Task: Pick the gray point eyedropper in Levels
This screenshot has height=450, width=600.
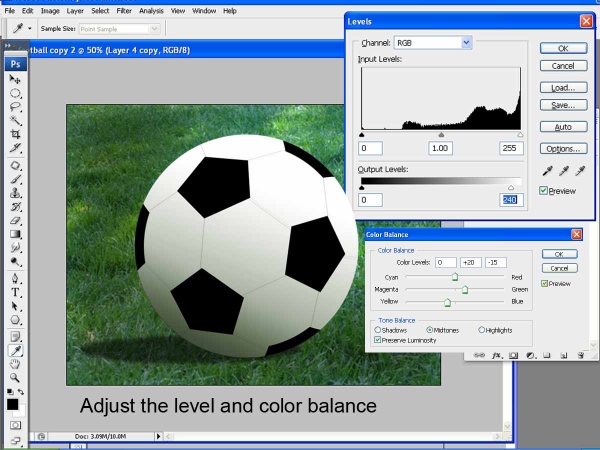Action: coord(564,171)
